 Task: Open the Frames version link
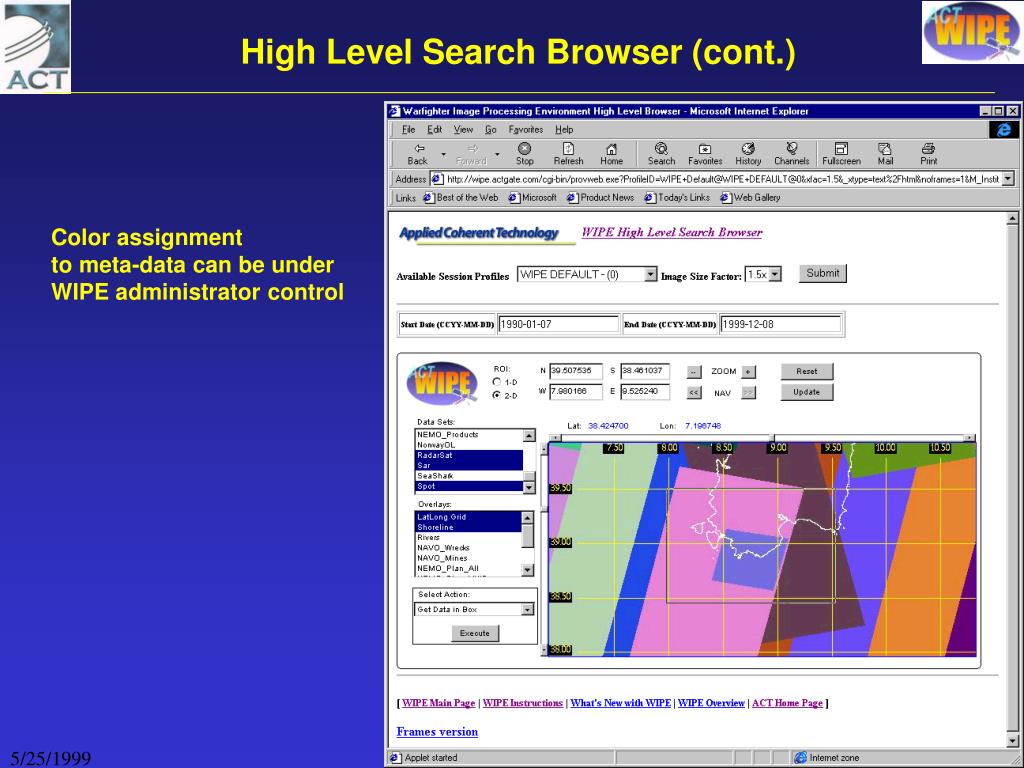(437, 732)
